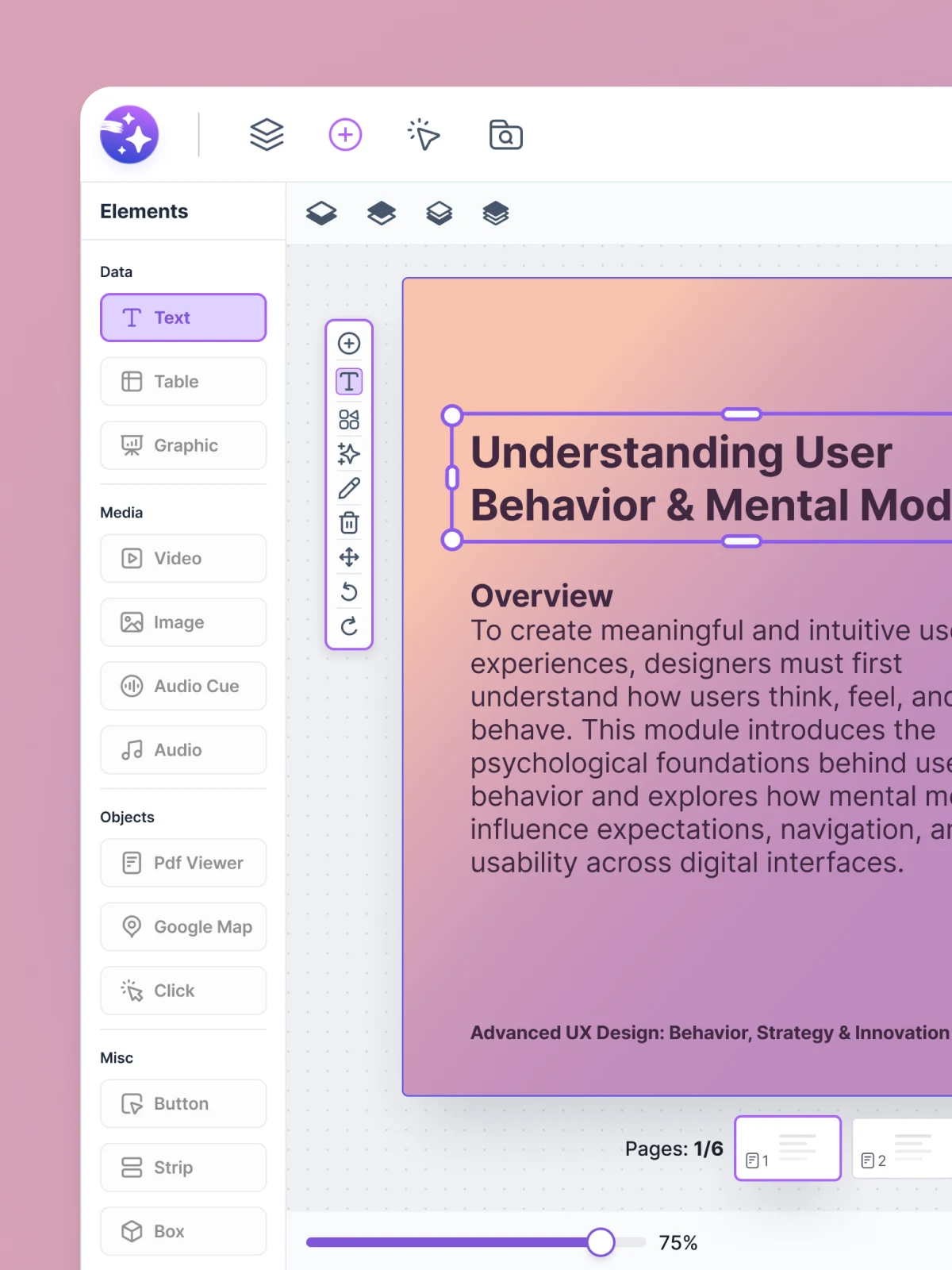Insert a Box element
The width and height of the screenshot is (952, 1270).
[183, 1231]
